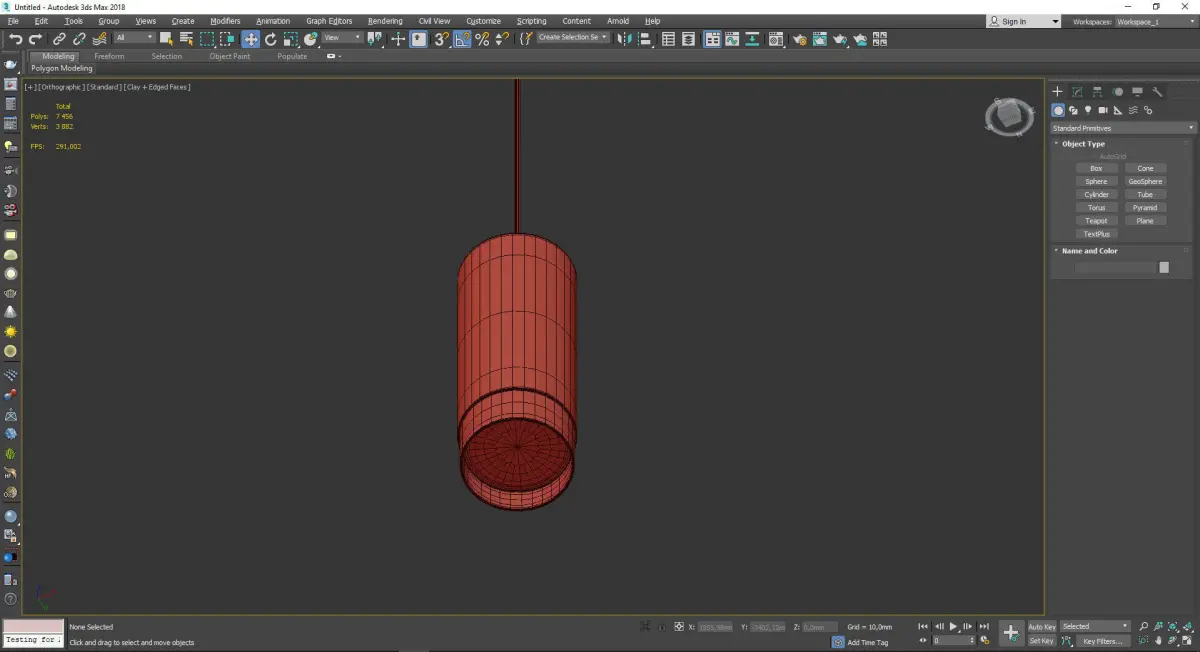The height and width of the screenshot is (652, 1200).
Task: Click the Mirror tool icon
Action: coord(625,39)
